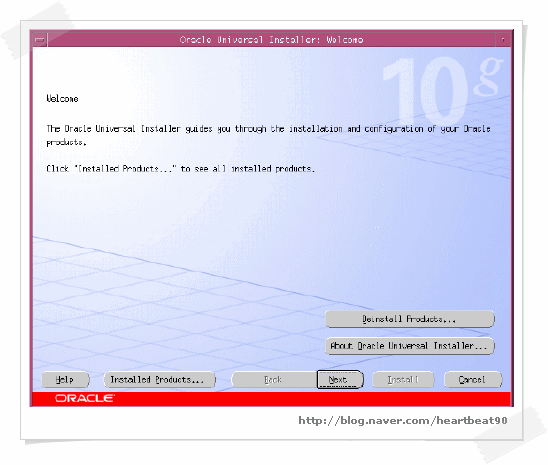This screenshot has height=465, width=548.
Task: Click the Next button
Action: (340, 379)
